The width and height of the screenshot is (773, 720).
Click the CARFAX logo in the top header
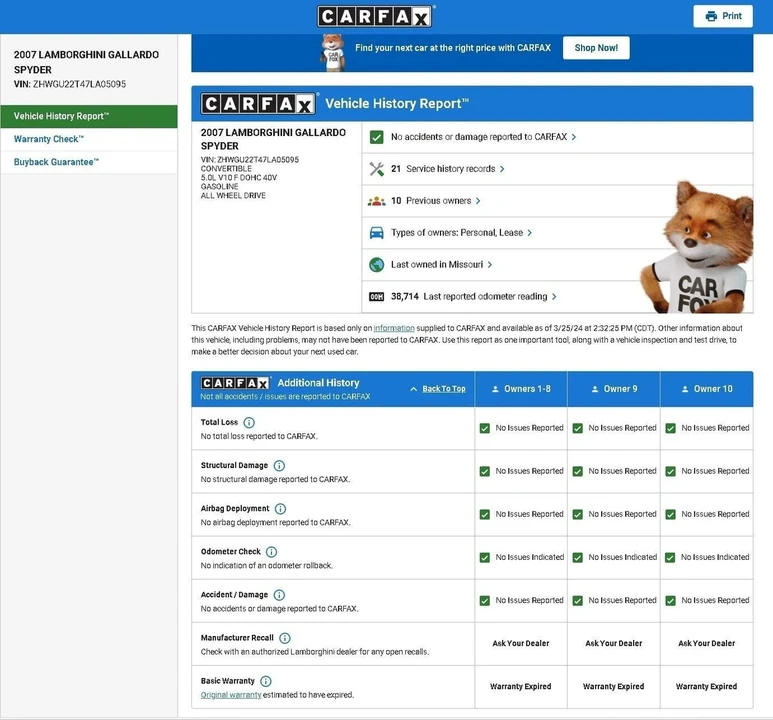point(375,16)
